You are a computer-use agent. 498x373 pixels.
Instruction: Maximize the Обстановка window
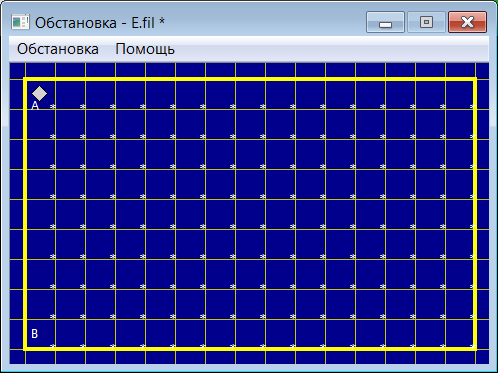[x=426, y=22]
